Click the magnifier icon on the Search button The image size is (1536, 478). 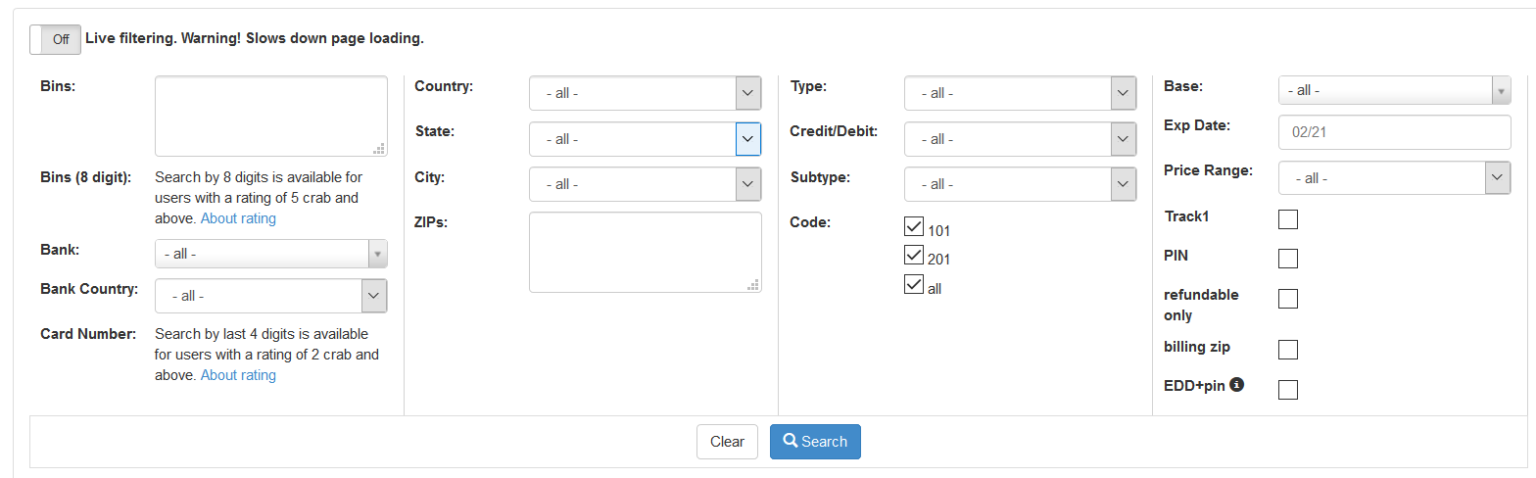tap(790, 441)
